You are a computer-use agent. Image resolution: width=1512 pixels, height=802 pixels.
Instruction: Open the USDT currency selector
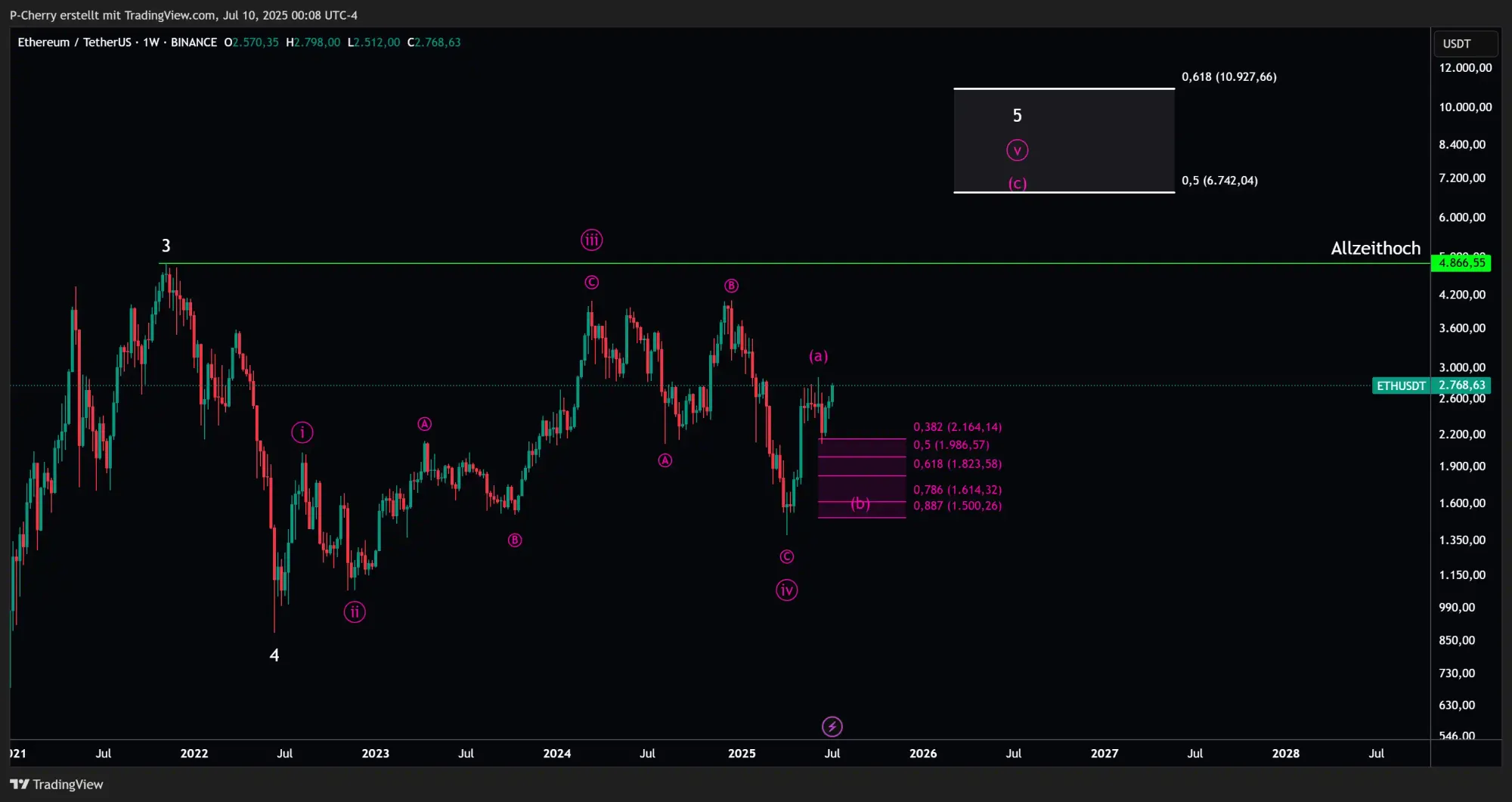[x=1465, y=43]
